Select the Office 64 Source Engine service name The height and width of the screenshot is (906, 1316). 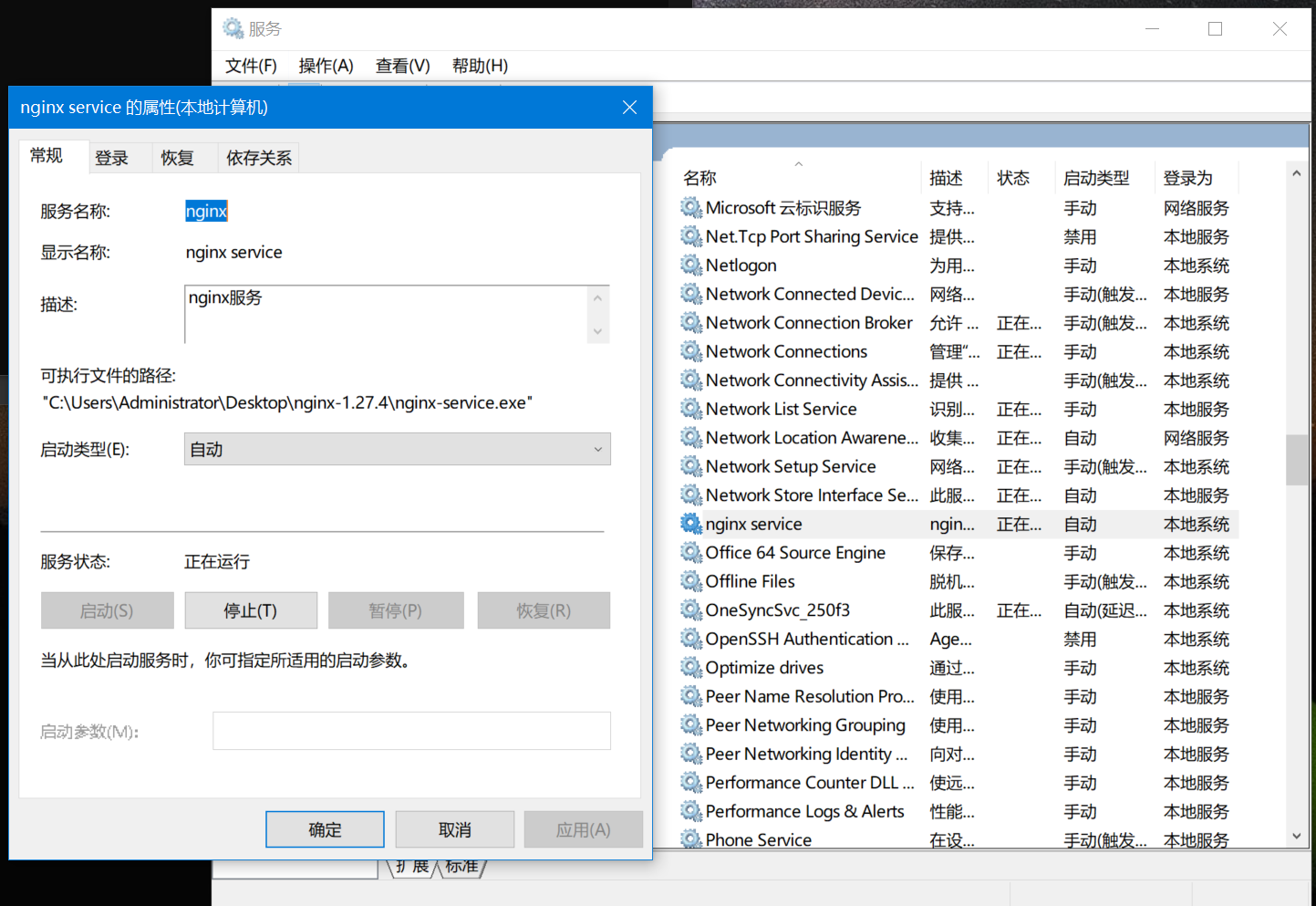coord(795,553)
